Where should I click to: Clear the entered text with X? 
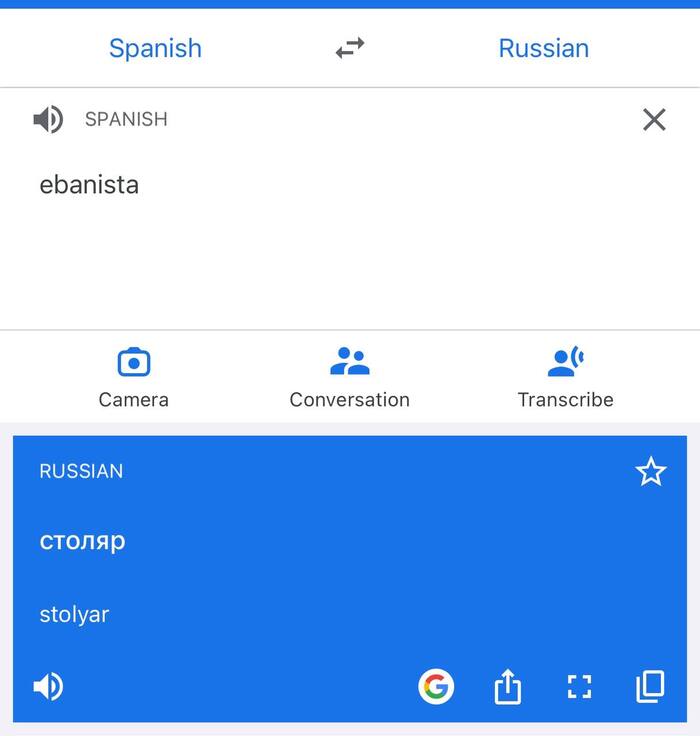pyautogui.click(x=654, y=120)
